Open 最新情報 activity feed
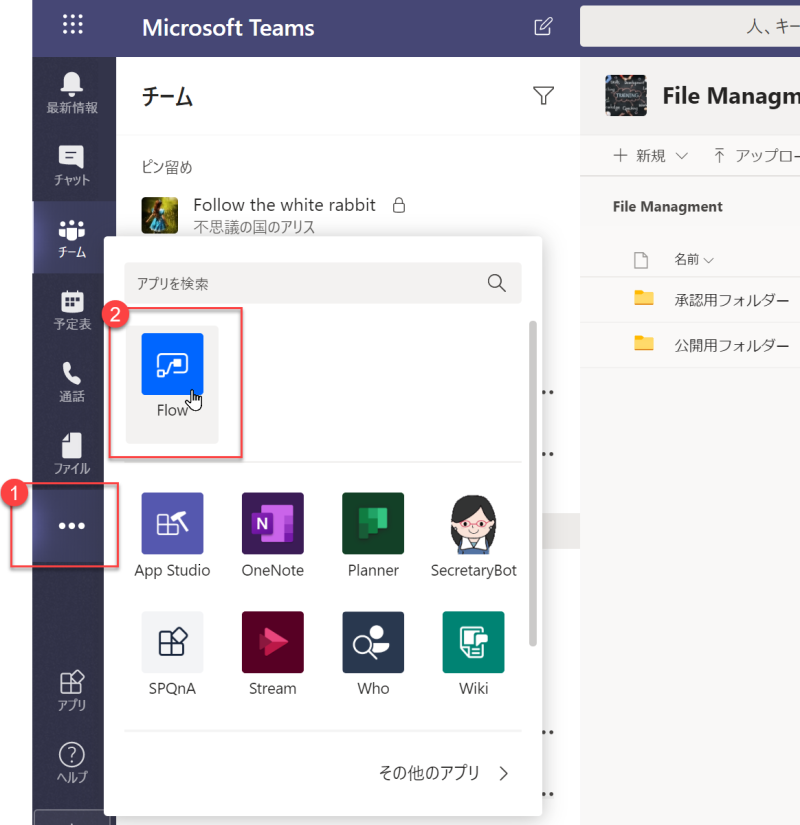The width and height of the screenshot is (800, 825). [x=72, y=93]
